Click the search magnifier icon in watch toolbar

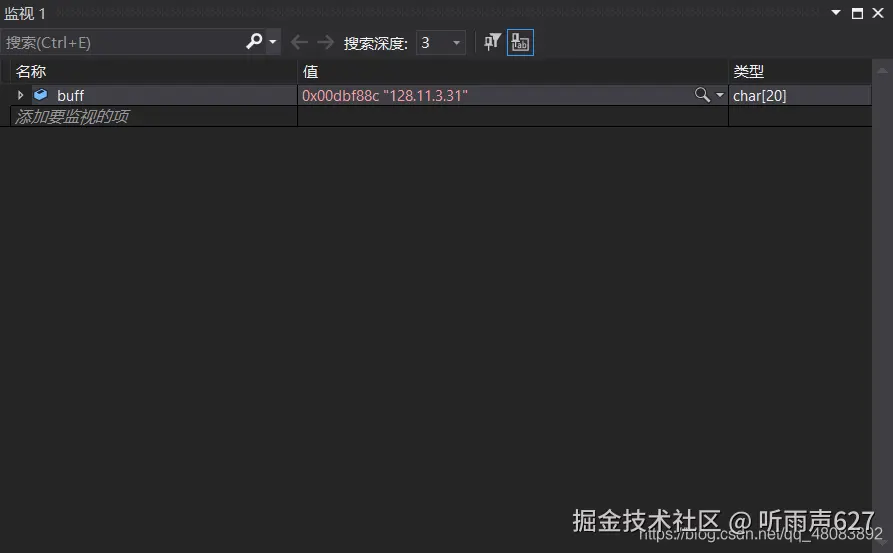(x=254, y=41)
